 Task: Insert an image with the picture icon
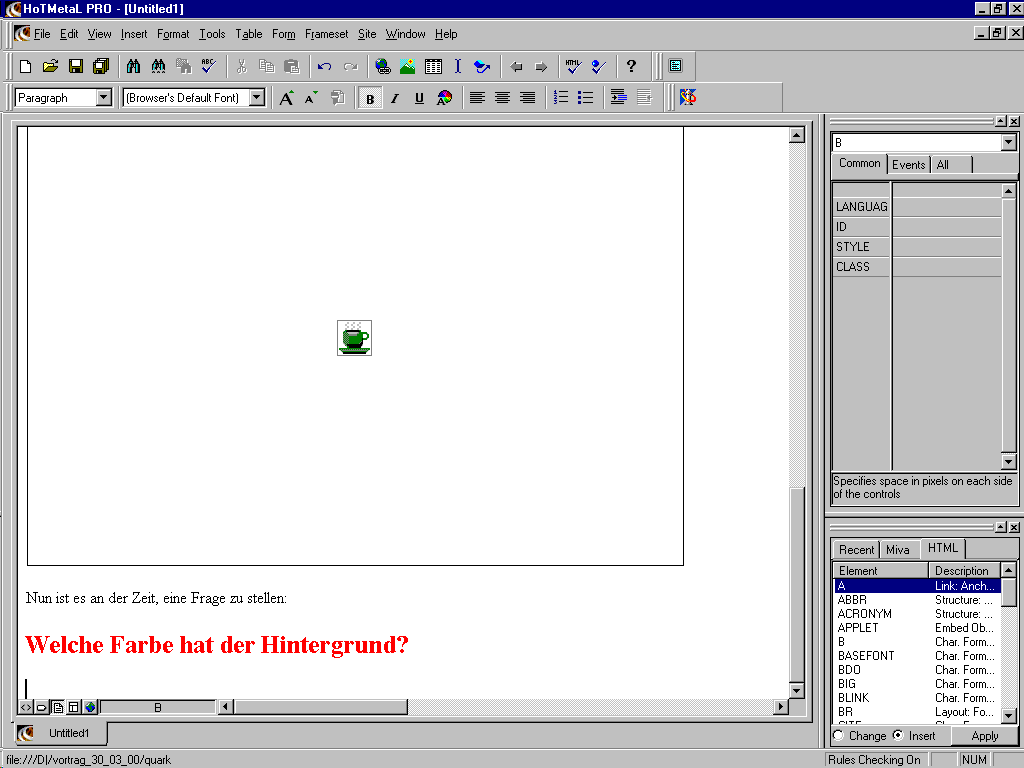coord(408,67)
